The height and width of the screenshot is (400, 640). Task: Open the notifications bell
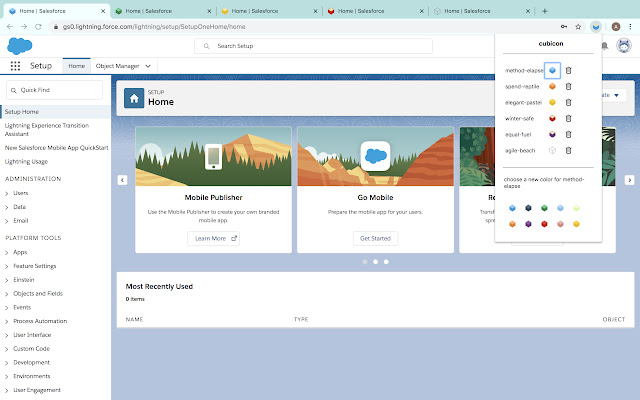pyautogui.click(x=605, y=46)
